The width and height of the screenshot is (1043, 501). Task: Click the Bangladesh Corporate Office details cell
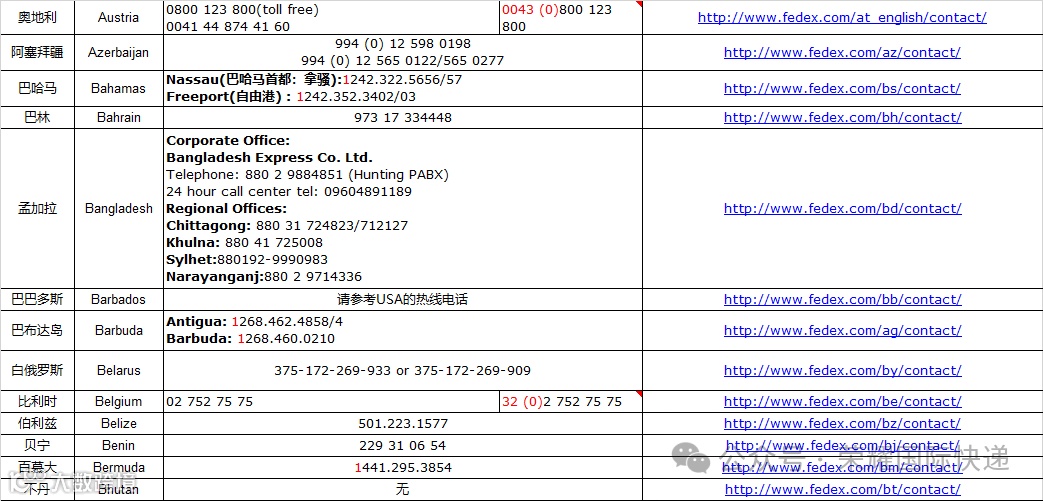pos(403,209)
